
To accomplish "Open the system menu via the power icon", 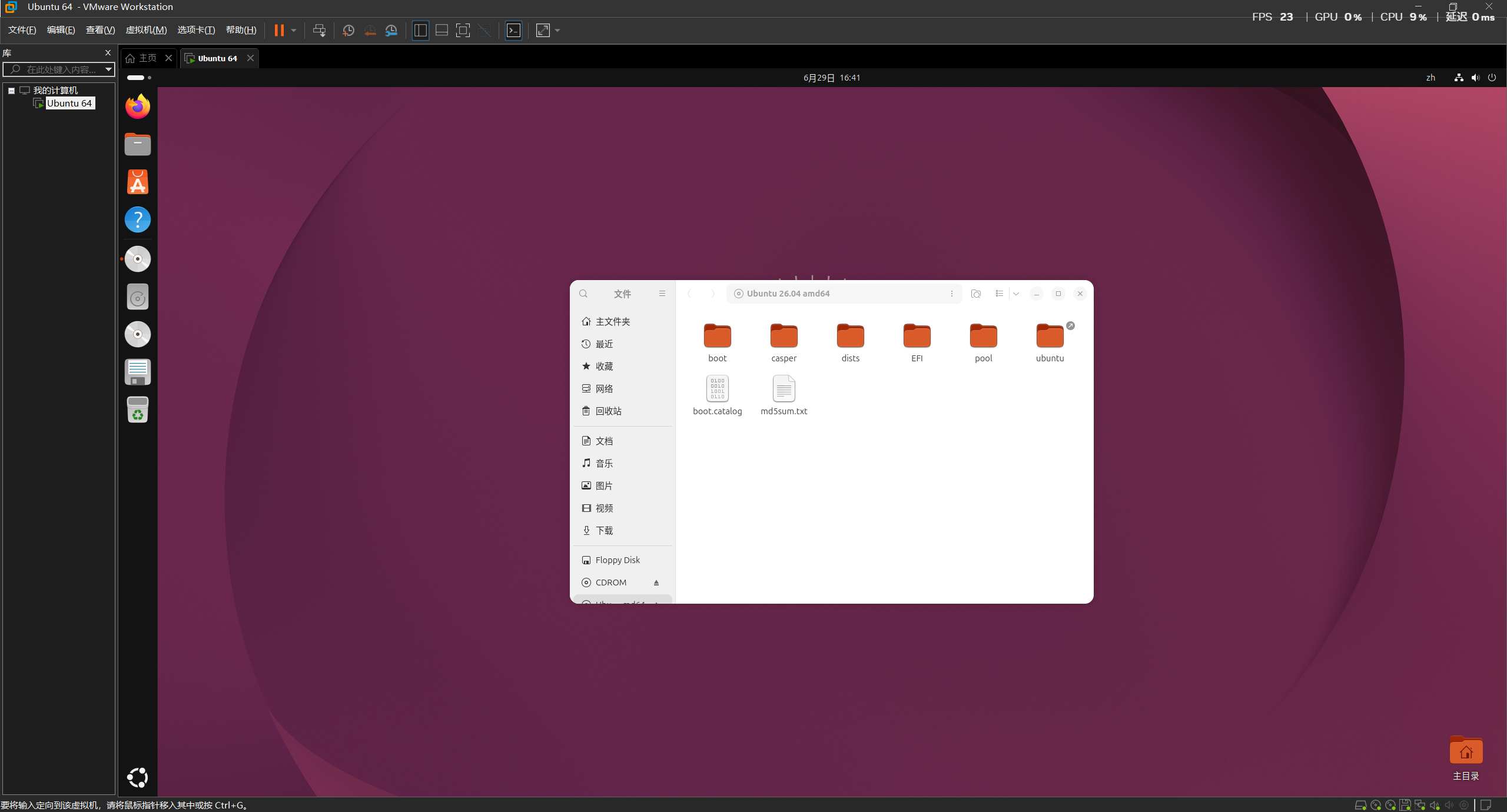I will coord(1492,78).
